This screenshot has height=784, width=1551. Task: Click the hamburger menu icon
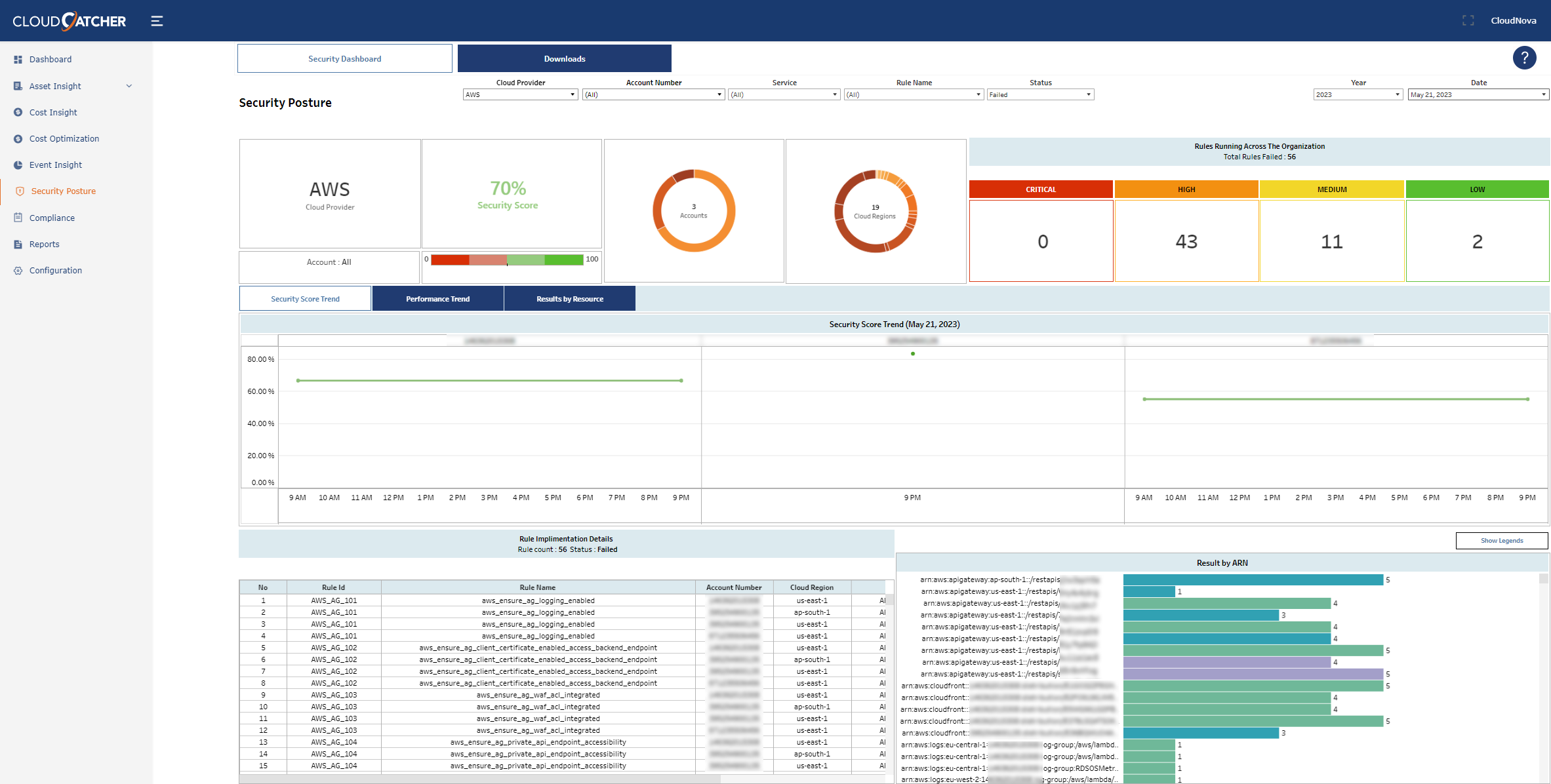(x=157, y=21)
